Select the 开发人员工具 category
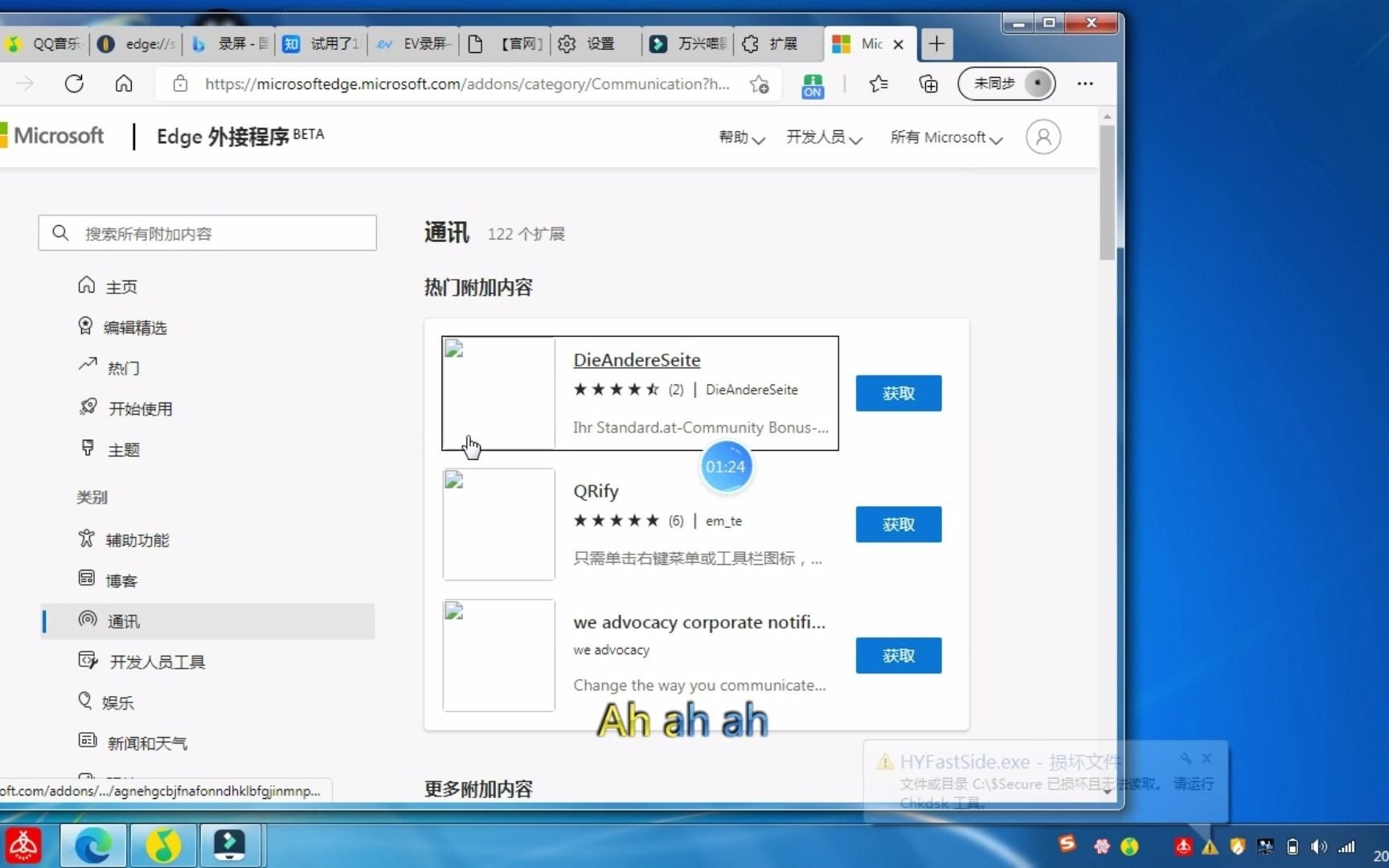 click(141, 661)
